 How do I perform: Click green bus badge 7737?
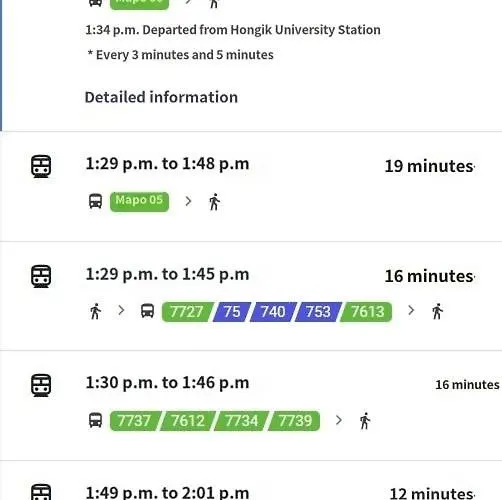point(135,421)
